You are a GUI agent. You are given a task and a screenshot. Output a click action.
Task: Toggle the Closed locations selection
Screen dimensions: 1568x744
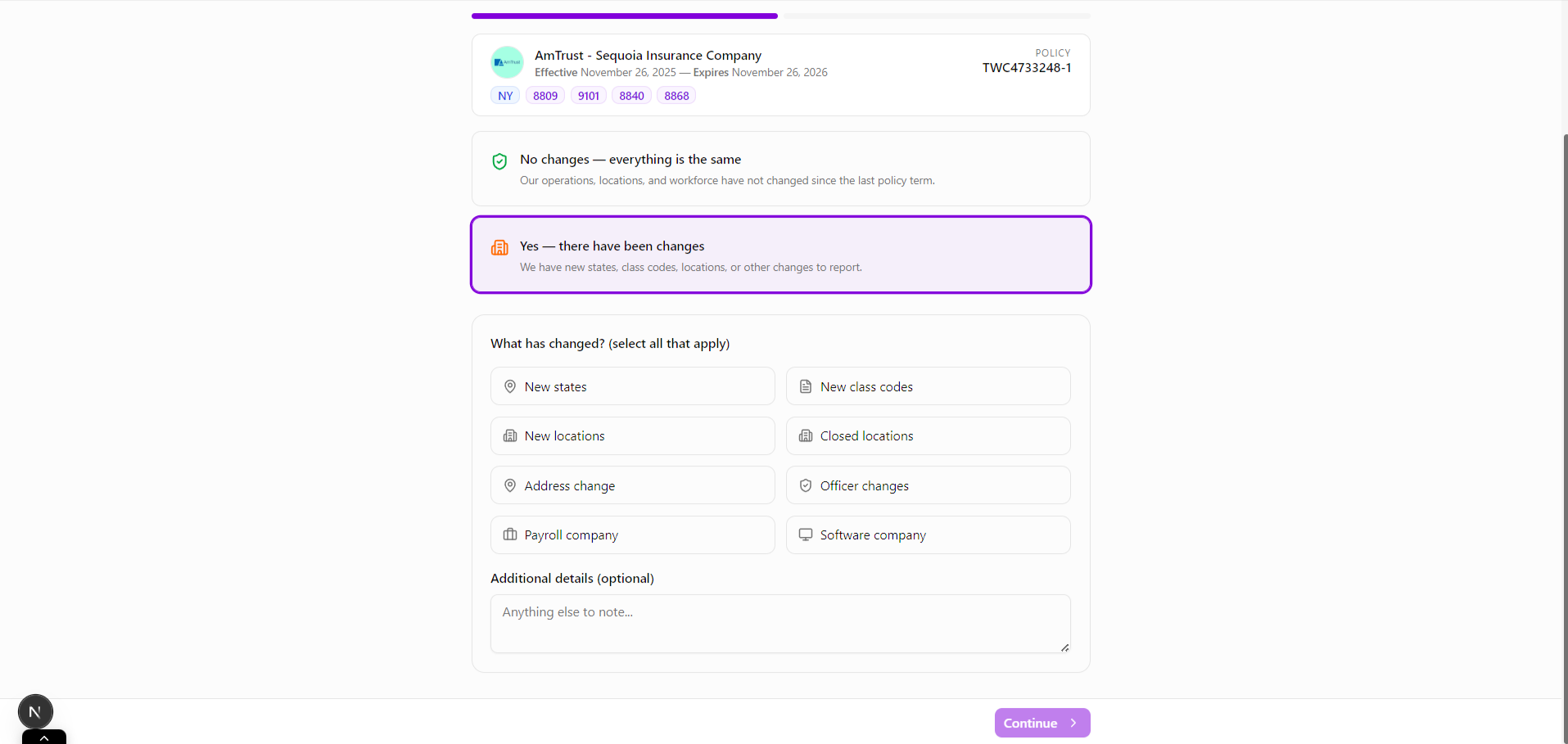[928, 435]
